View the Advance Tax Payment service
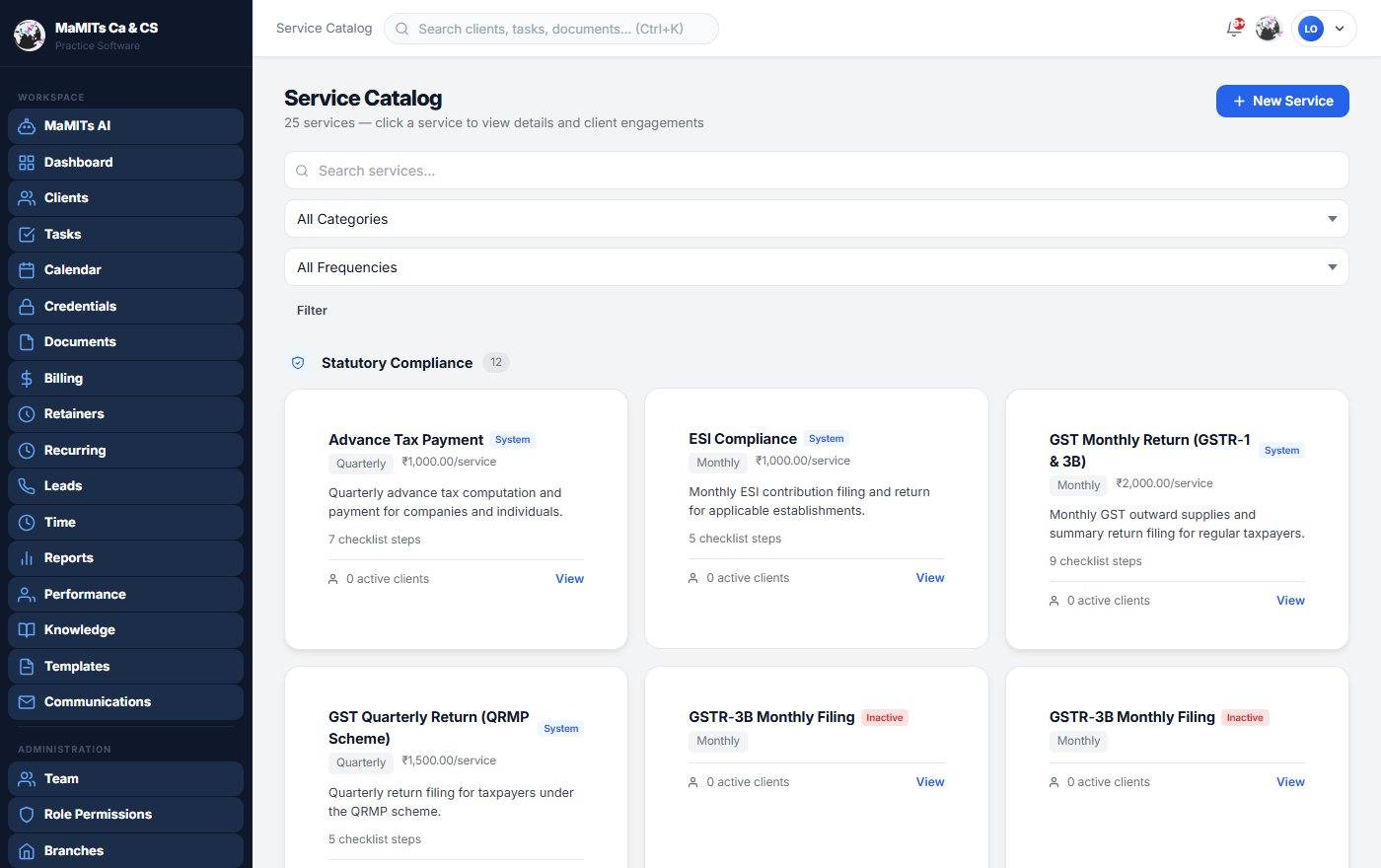The width and height of the screenshot is (1381, 868). click(569, 579)
